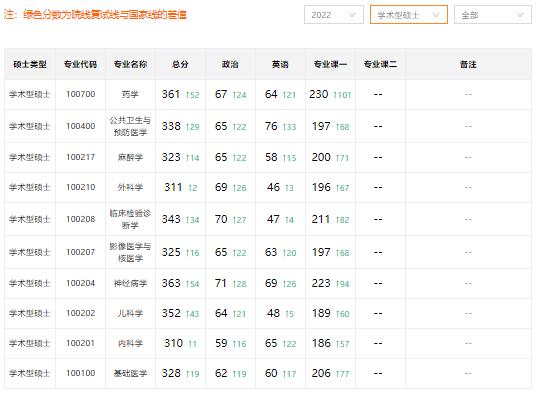Select the orange note about green scores

95,15
